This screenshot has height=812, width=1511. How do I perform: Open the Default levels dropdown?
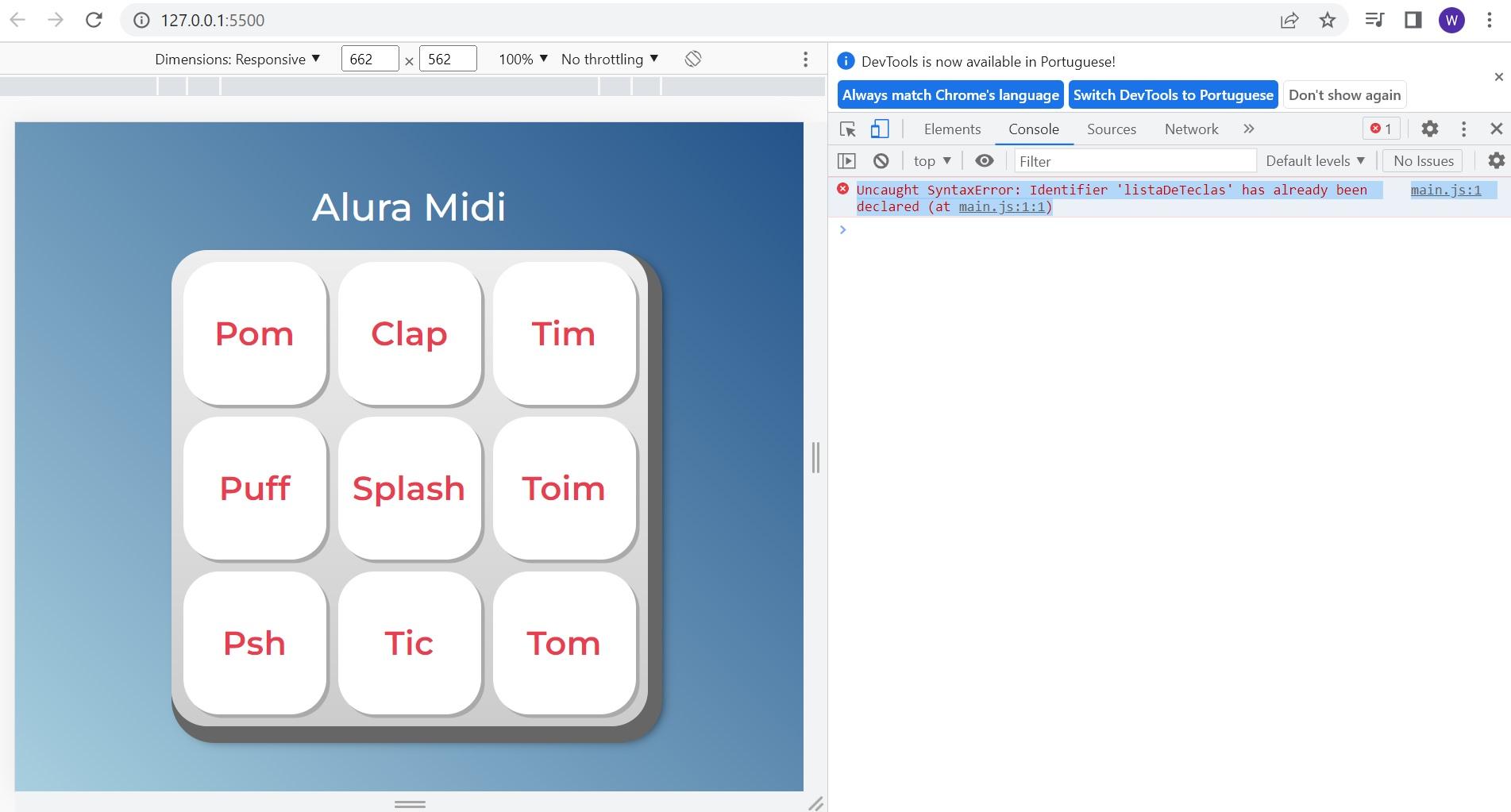pyautogui.click(x=1315, y=161)
